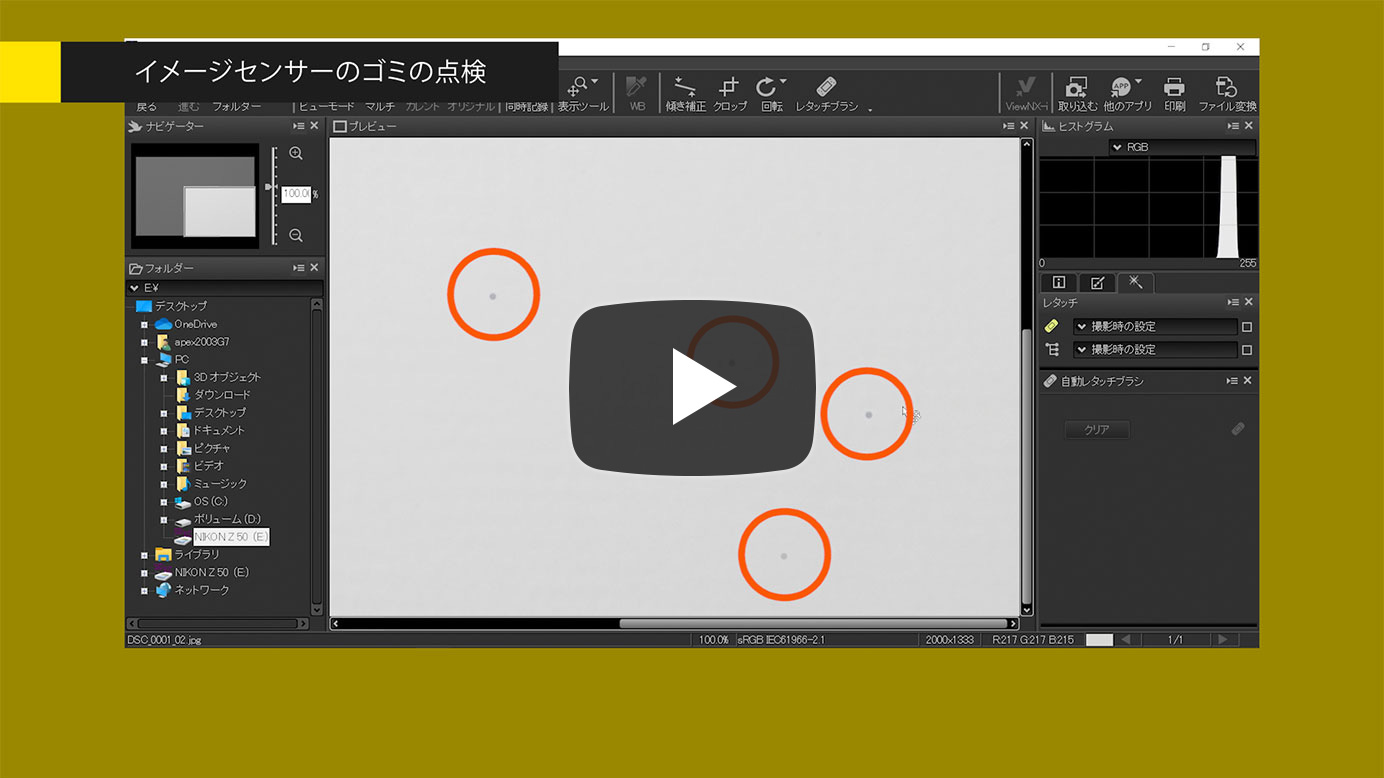1384x778 pixels.
Task: Zoom out using navigator magnifier minus
Action: click(x=296, y=235)
